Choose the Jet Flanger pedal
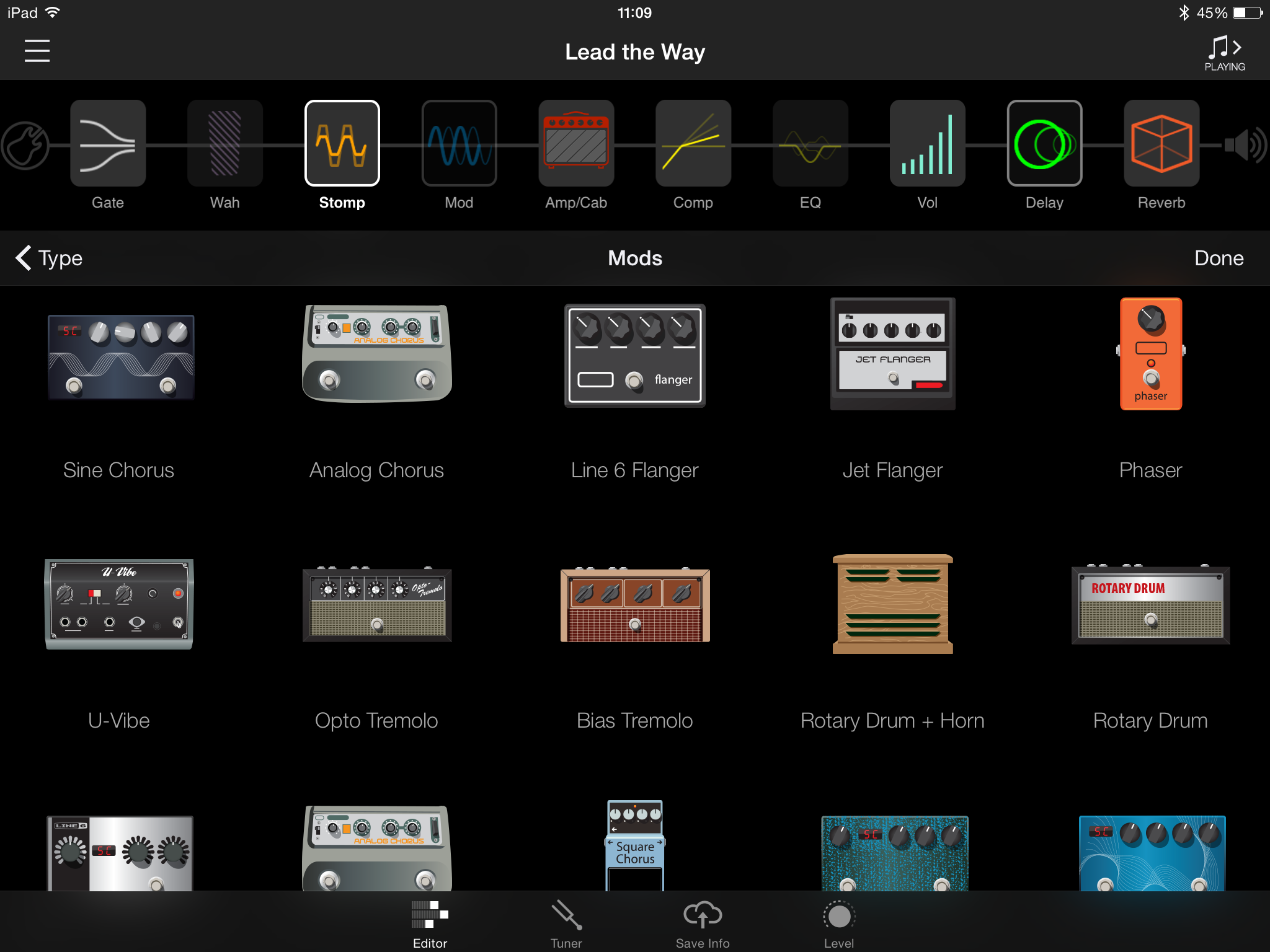1270x952 pixels. pos(893,353)
